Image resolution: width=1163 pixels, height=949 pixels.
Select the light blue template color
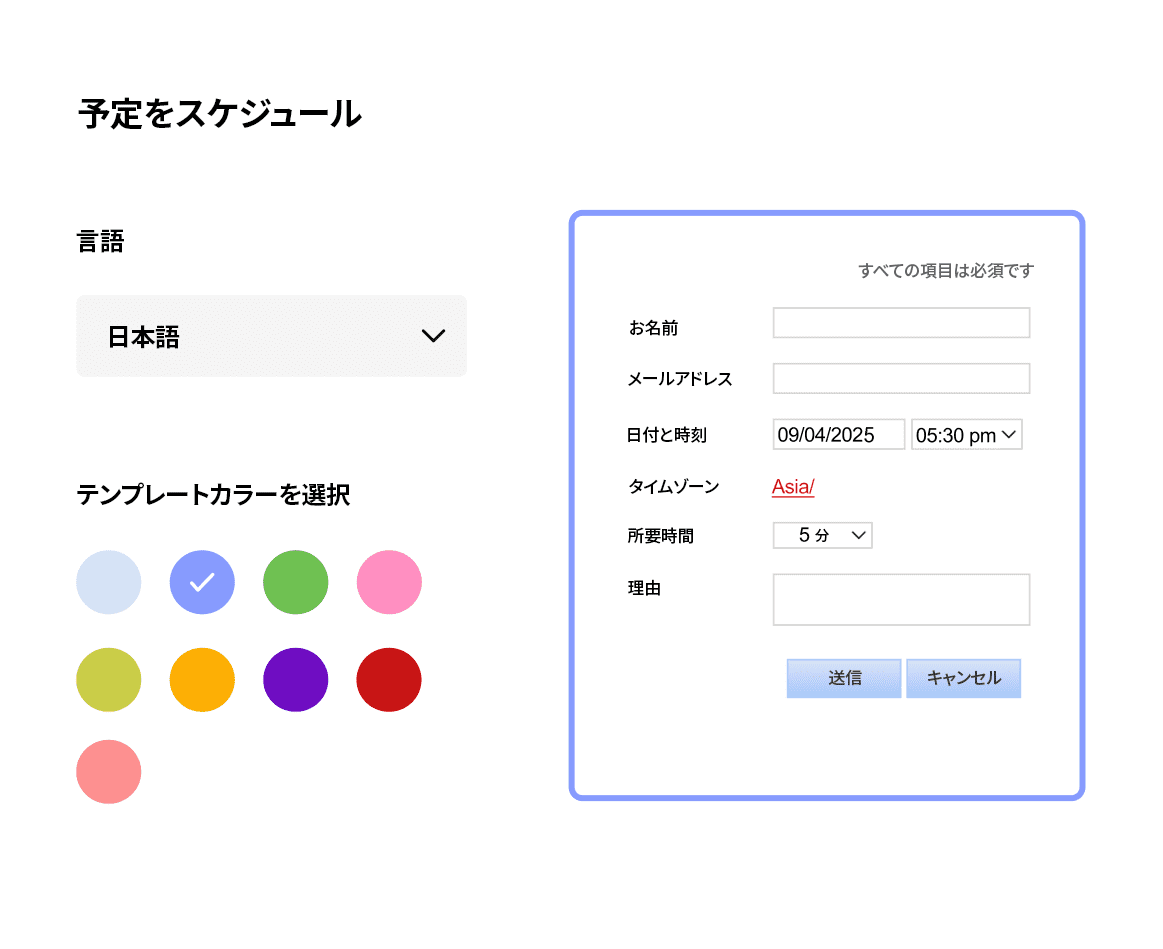tap(108, 582)
